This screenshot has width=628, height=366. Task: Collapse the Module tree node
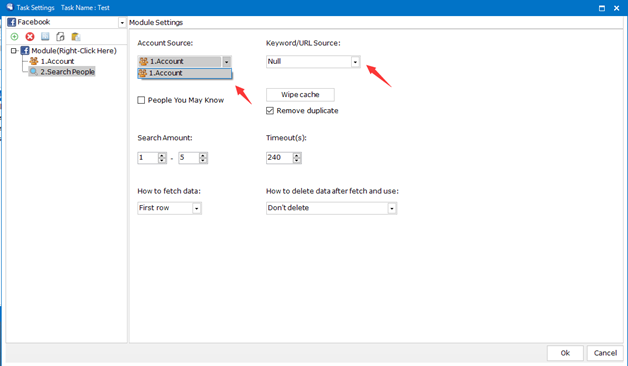pyautogui.click(x=14, y=51)
